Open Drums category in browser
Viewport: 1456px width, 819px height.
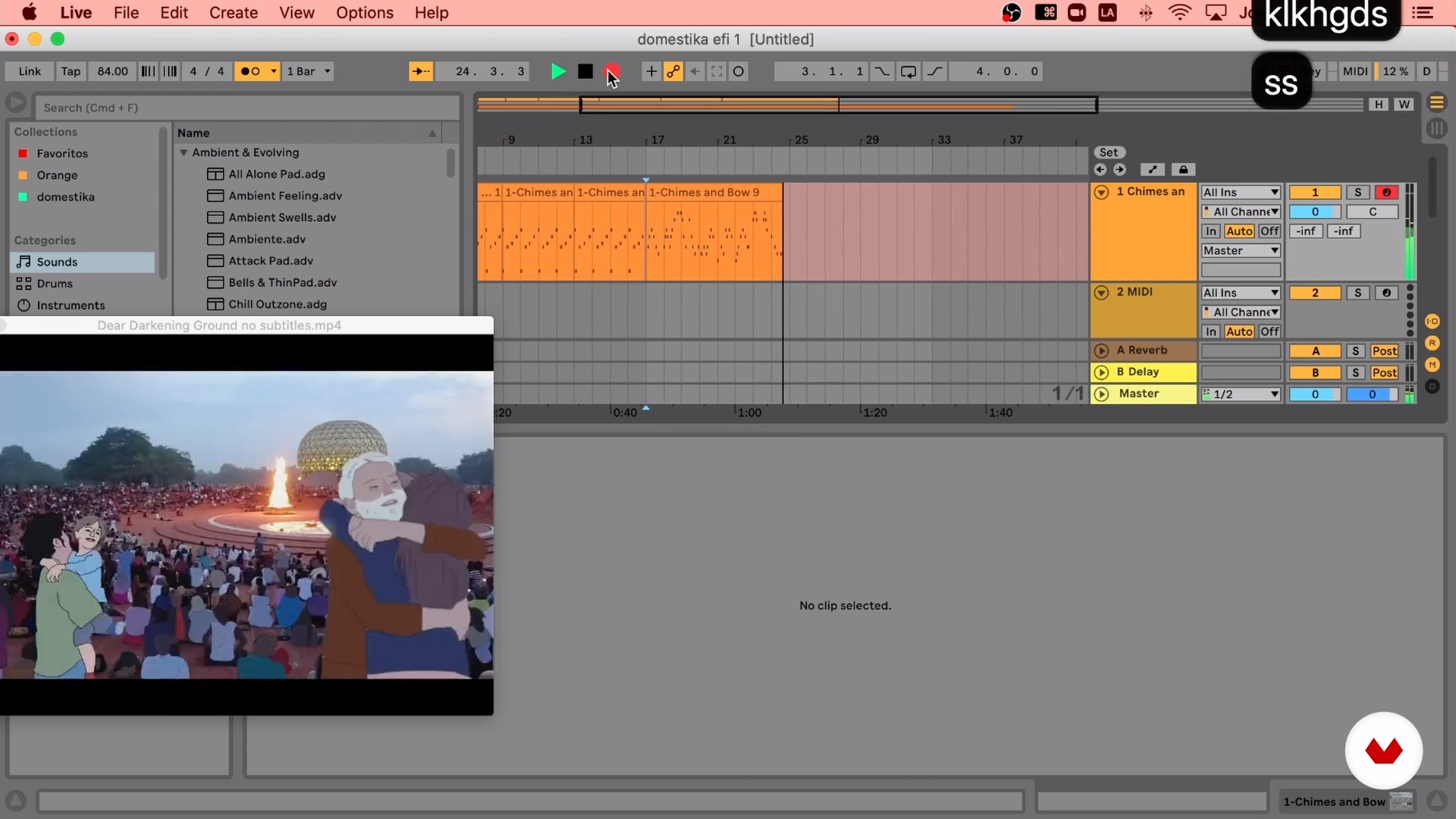pyautogui.click(x=55, y=284)
